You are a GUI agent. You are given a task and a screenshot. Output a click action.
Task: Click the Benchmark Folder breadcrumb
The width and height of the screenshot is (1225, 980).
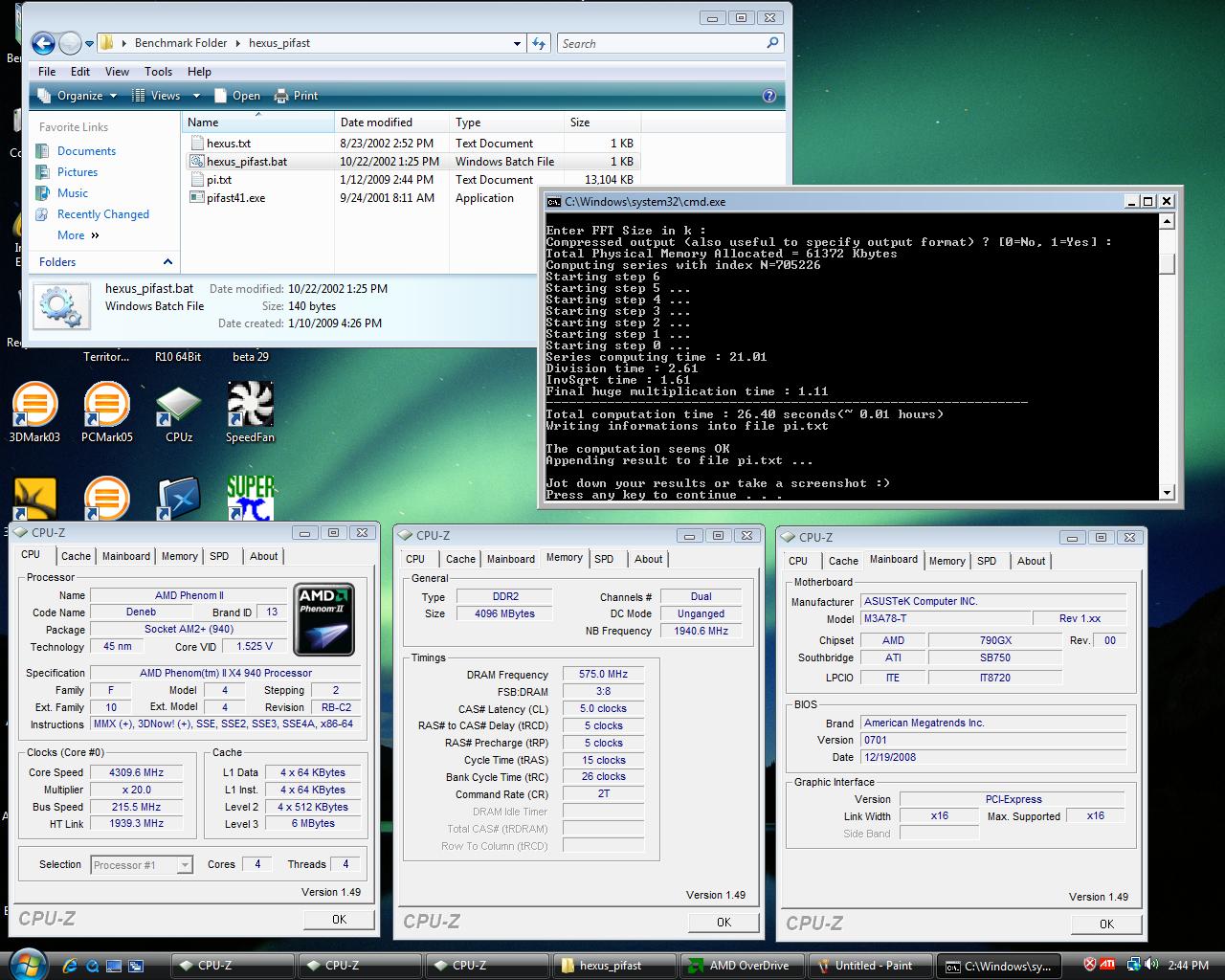181,43
